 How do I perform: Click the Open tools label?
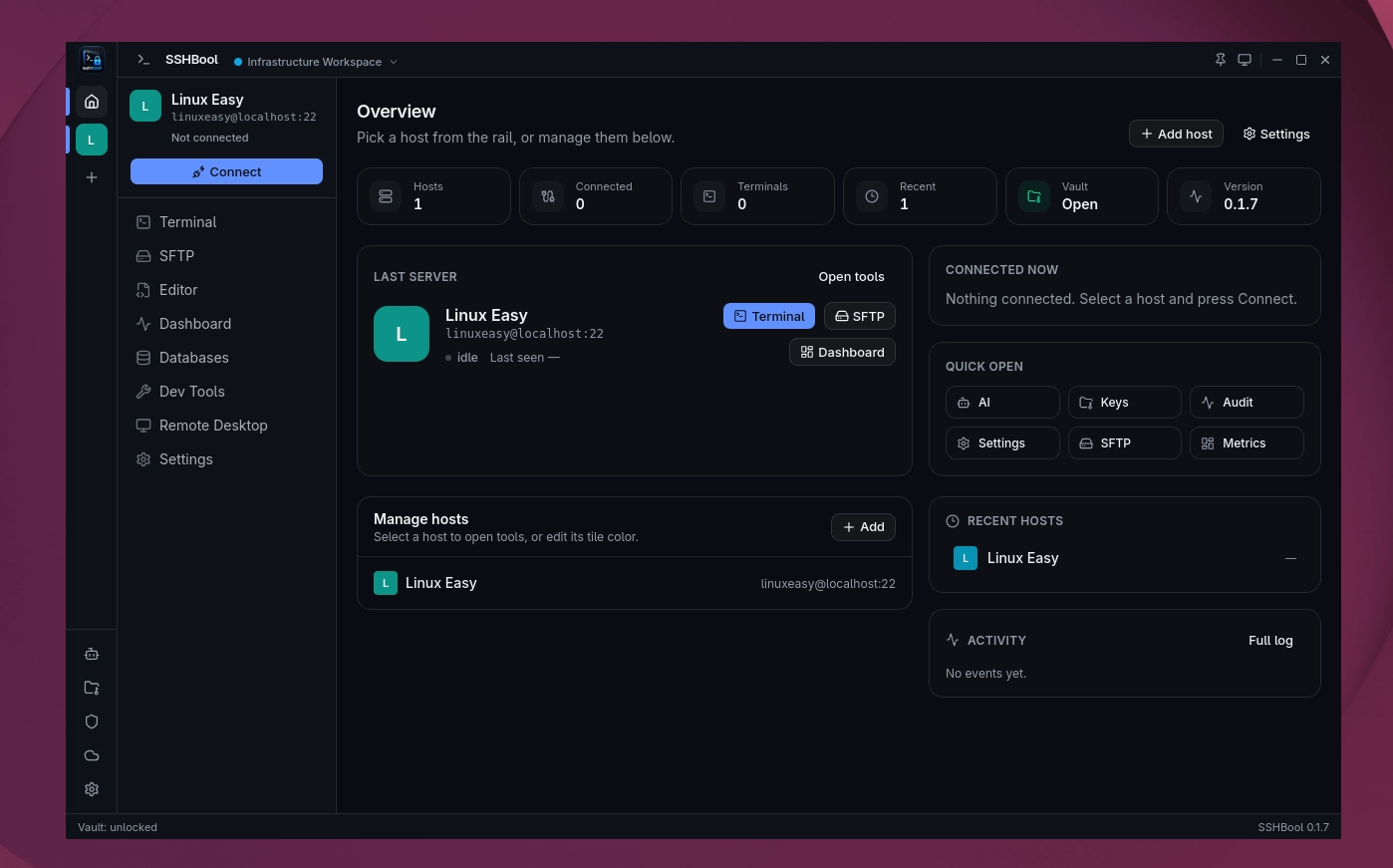click(851, 277)
